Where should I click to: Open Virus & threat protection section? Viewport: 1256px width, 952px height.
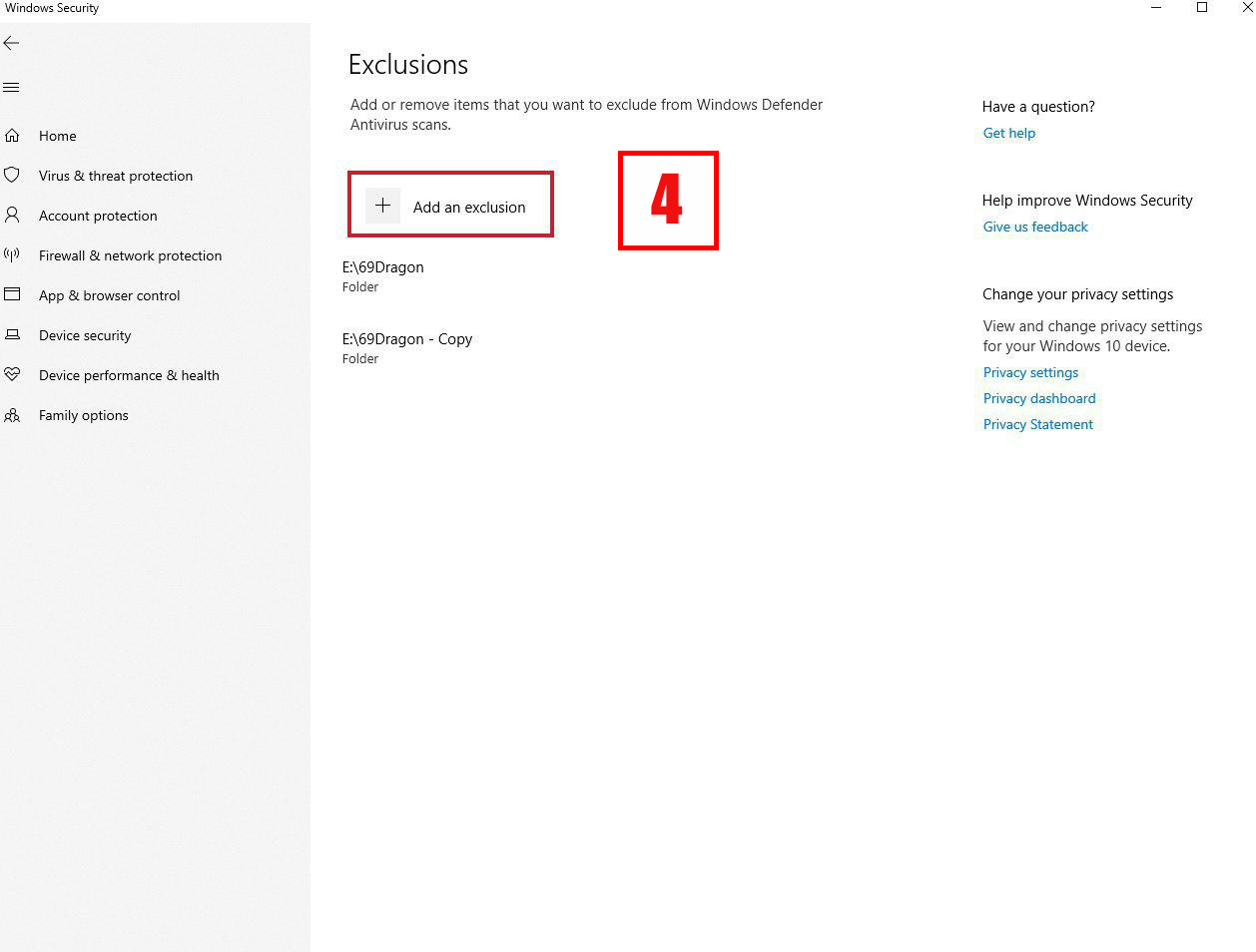point(116,176)
